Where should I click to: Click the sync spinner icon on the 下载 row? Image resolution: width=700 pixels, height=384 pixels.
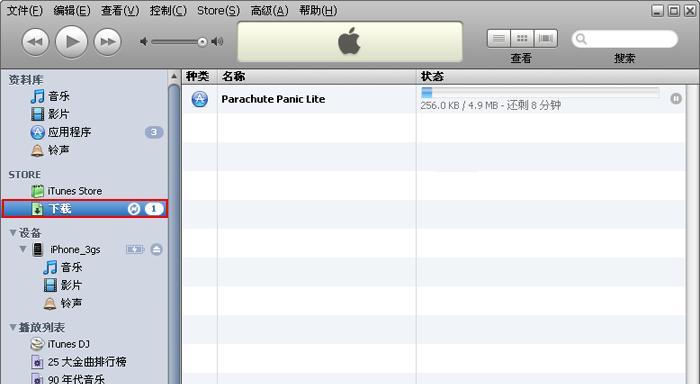click(133, 209)
